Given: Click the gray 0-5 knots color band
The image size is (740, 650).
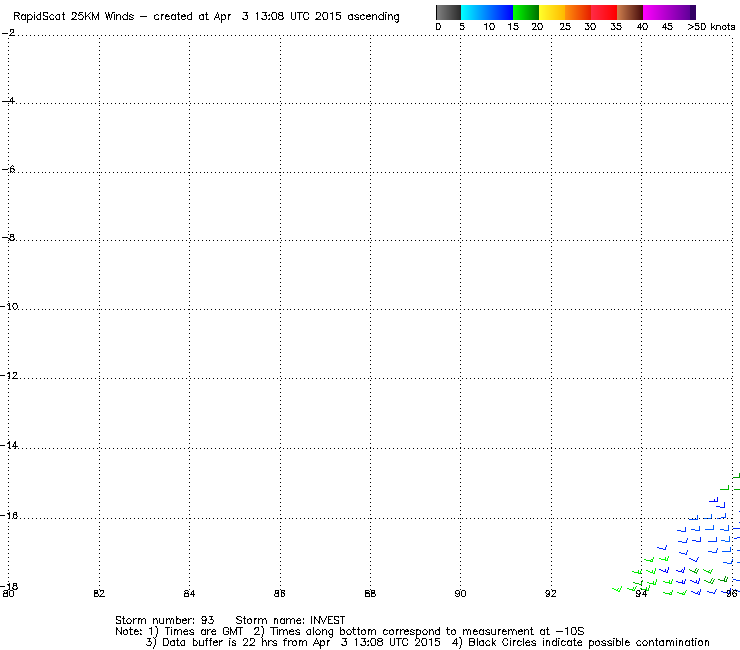Looking at the screenshot, I should click(448, 12).
